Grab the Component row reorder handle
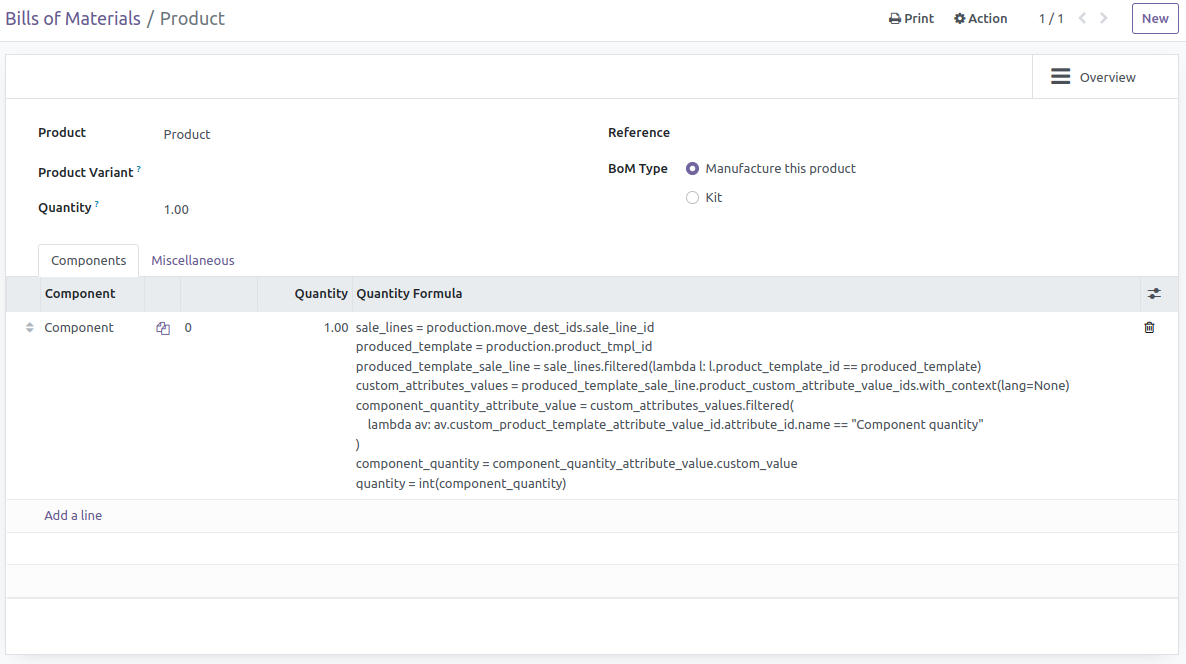 (29, 327)
